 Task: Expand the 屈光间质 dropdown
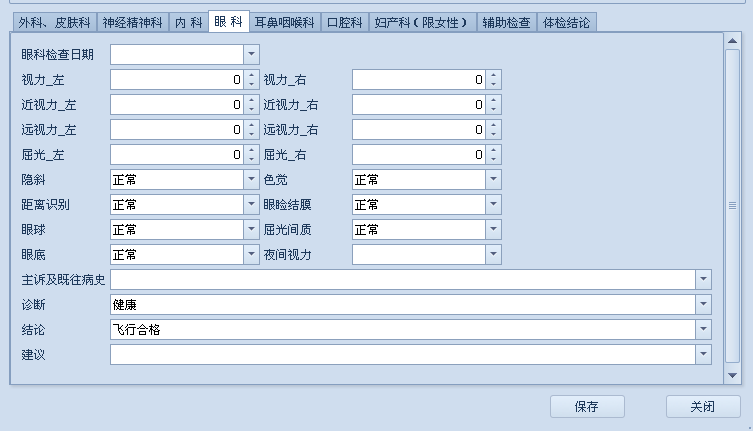(x=493, y=229)
